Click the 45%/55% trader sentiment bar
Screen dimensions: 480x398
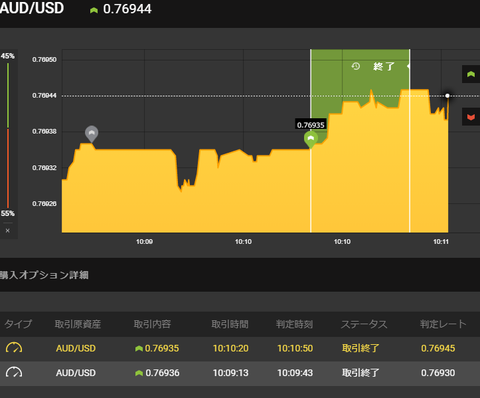(8, 135)
